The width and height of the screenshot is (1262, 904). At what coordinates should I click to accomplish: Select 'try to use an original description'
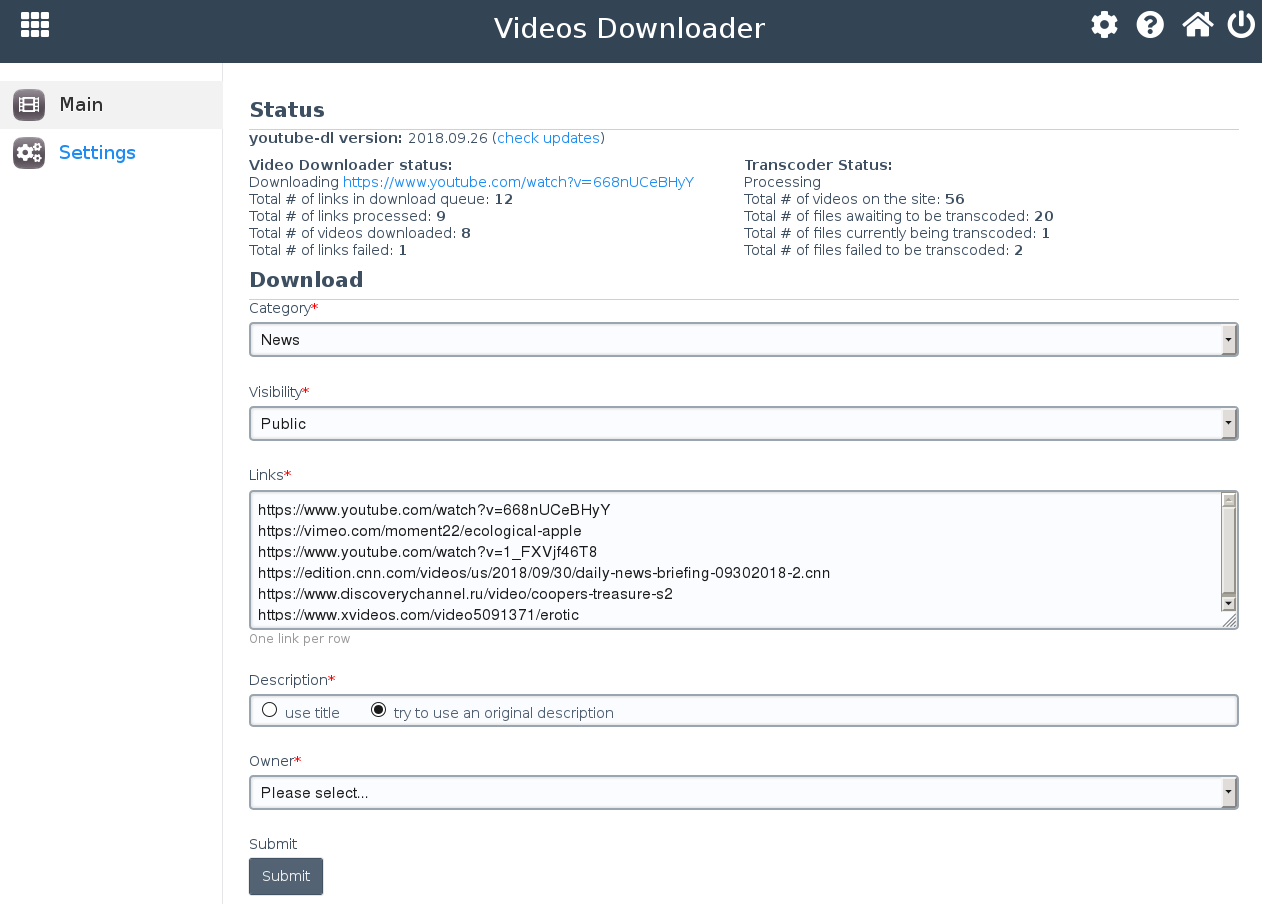[378, 710]
